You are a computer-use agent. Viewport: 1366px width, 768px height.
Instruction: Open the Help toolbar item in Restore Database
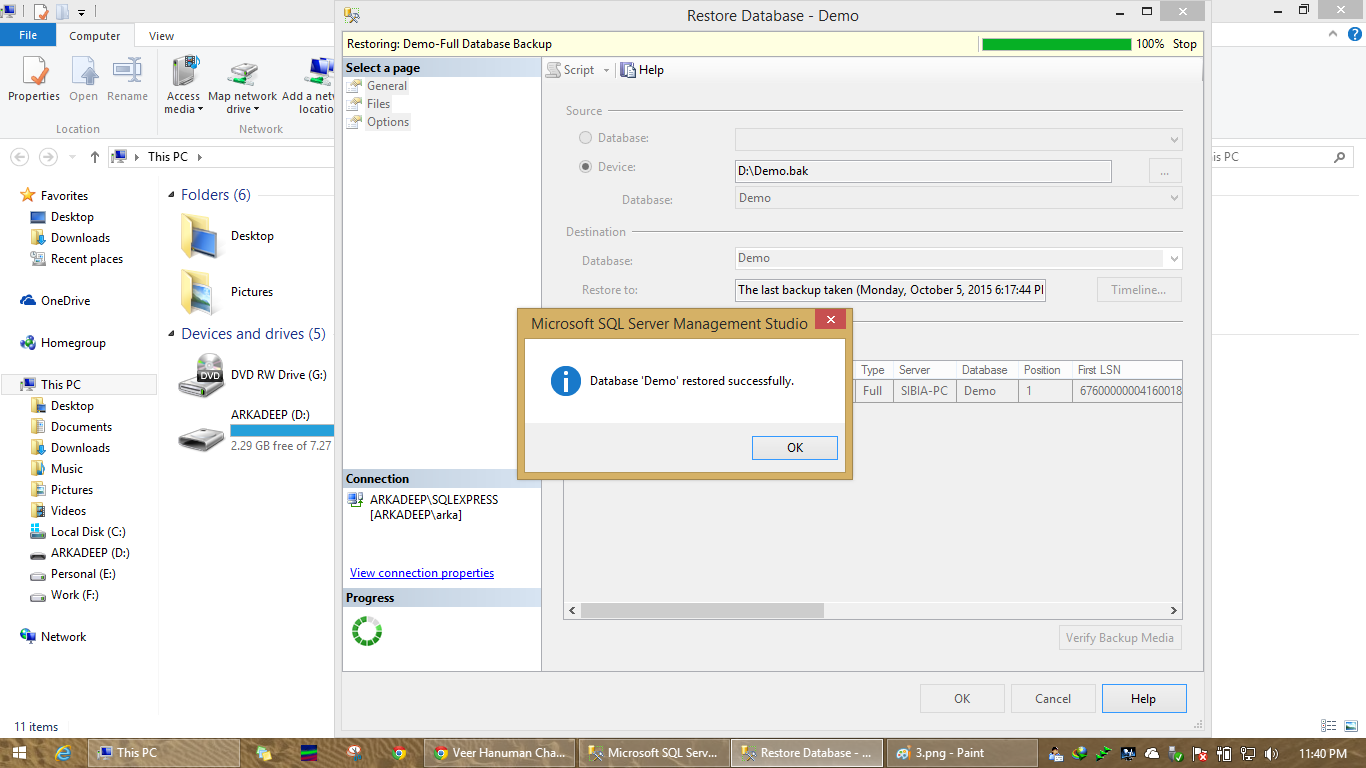coord(642,70)
